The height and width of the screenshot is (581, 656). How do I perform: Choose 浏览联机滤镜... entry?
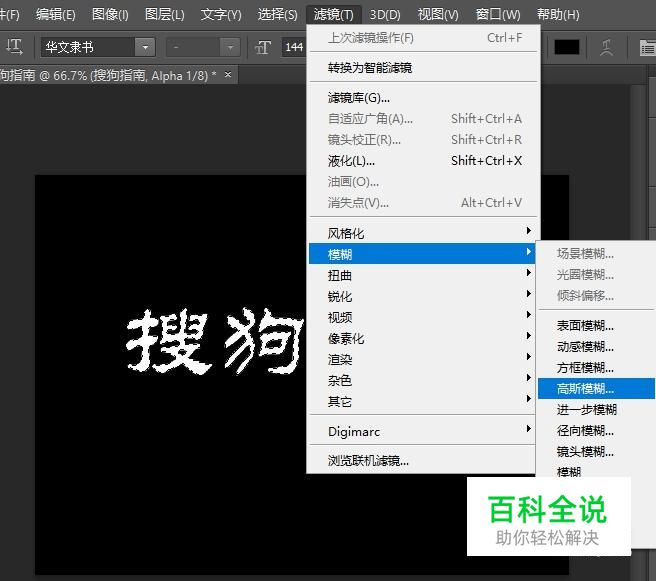[x=422, y=461]
